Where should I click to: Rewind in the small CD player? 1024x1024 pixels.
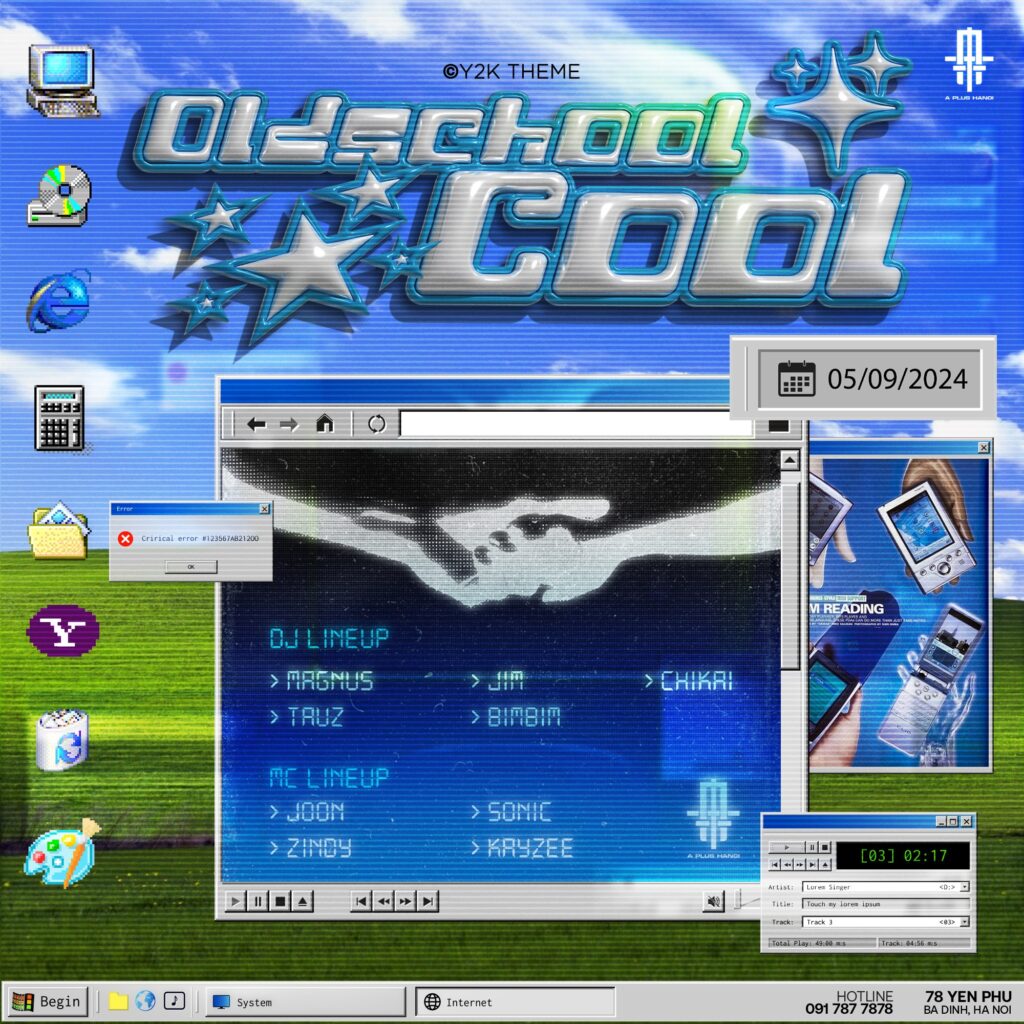pos(788,865)
